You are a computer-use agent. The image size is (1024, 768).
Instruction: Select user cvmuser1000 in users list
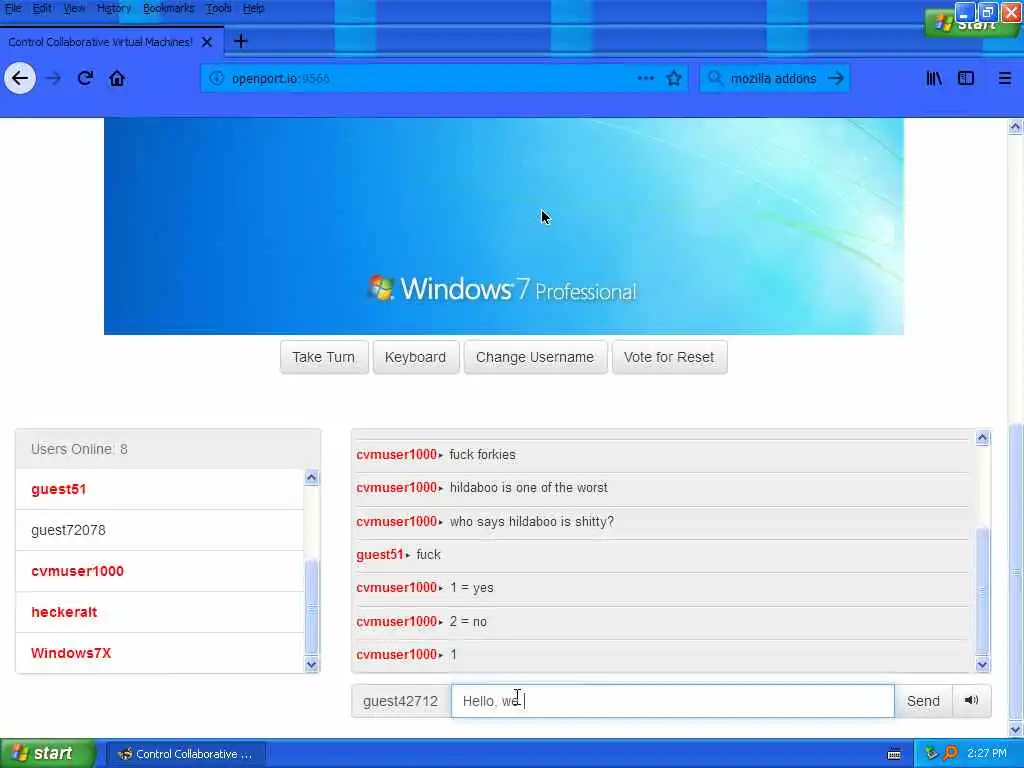pos(159,571)
